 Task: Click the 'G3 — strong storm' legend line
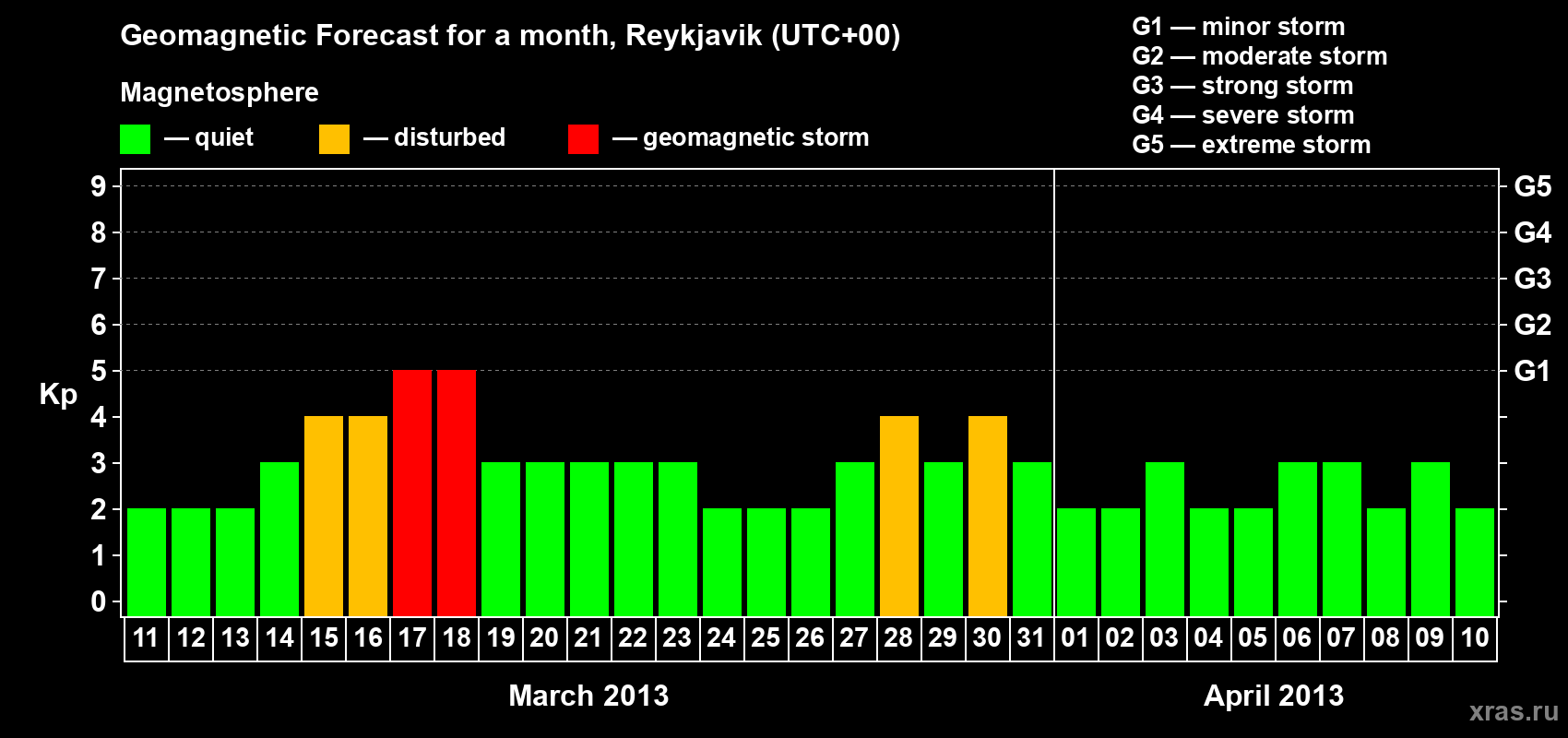click(x=1242, y=86)
